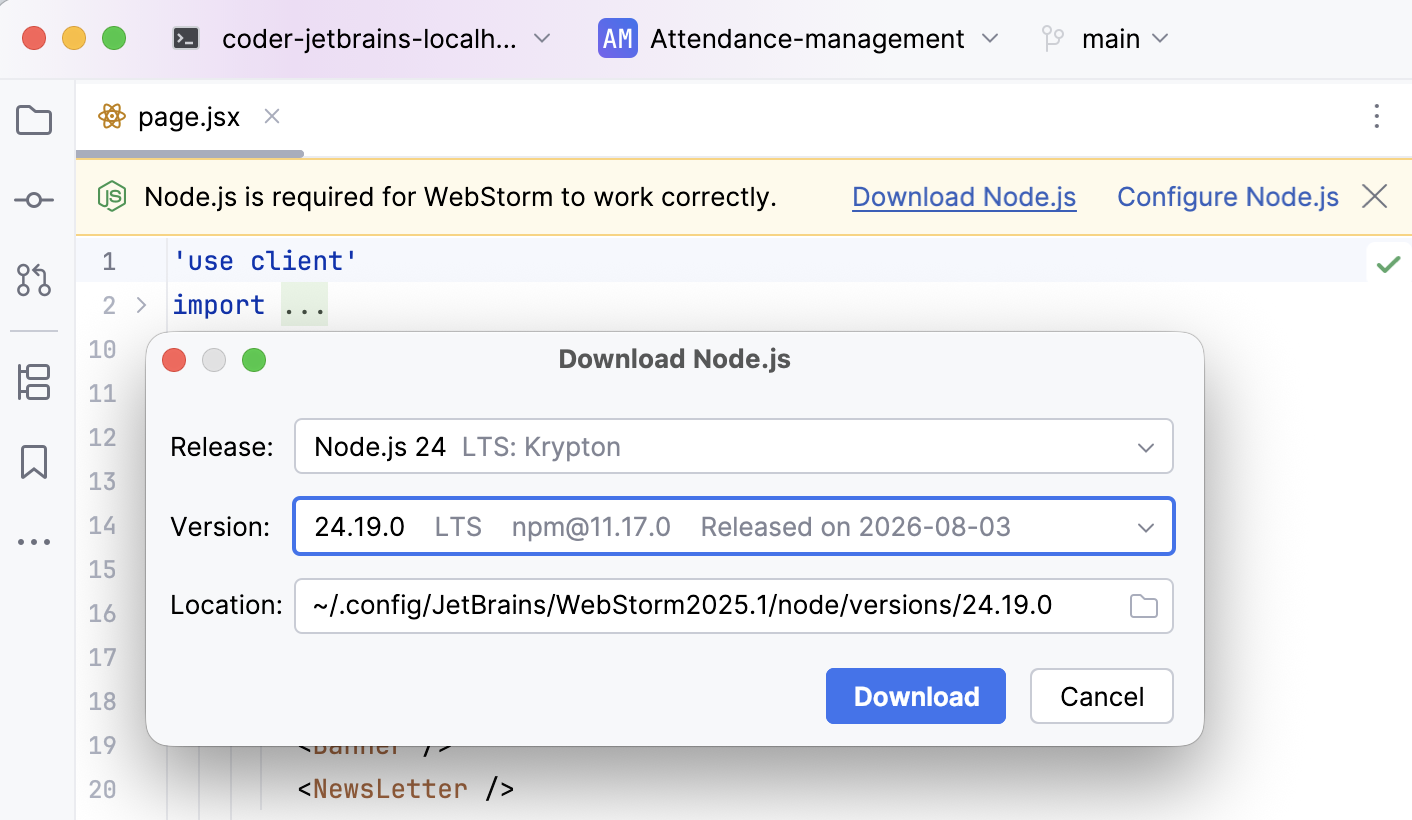
Task: Open the Pull Requests tool window icon
Action: 34,281
